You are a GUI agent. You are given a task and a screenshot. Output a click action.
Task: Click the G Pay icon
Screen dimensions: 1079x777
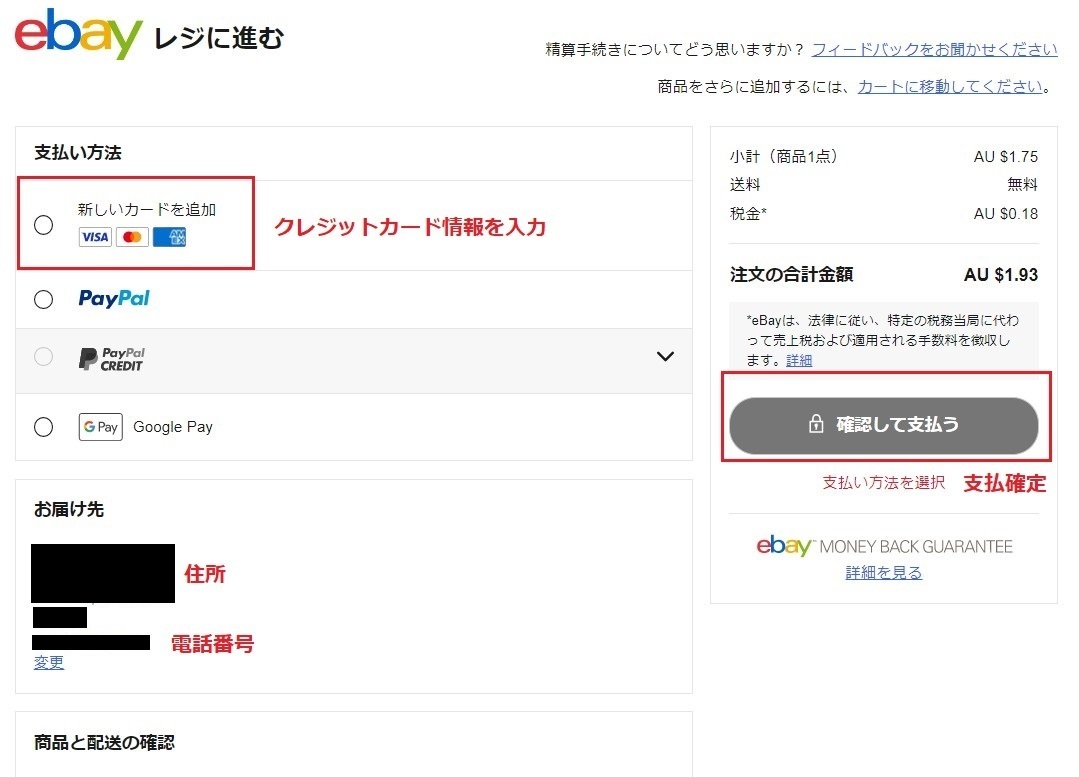coord(100,427)
